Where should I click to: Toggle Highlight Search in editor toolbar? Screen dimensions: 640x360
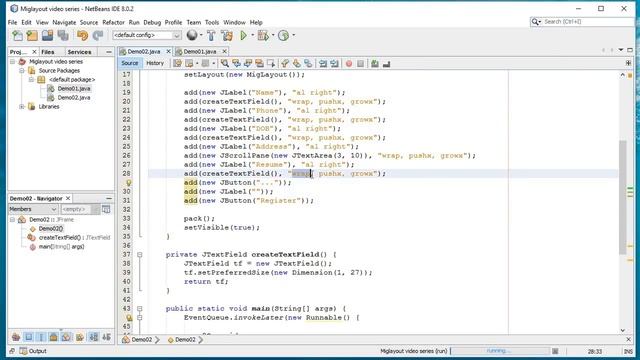[259, 63]
